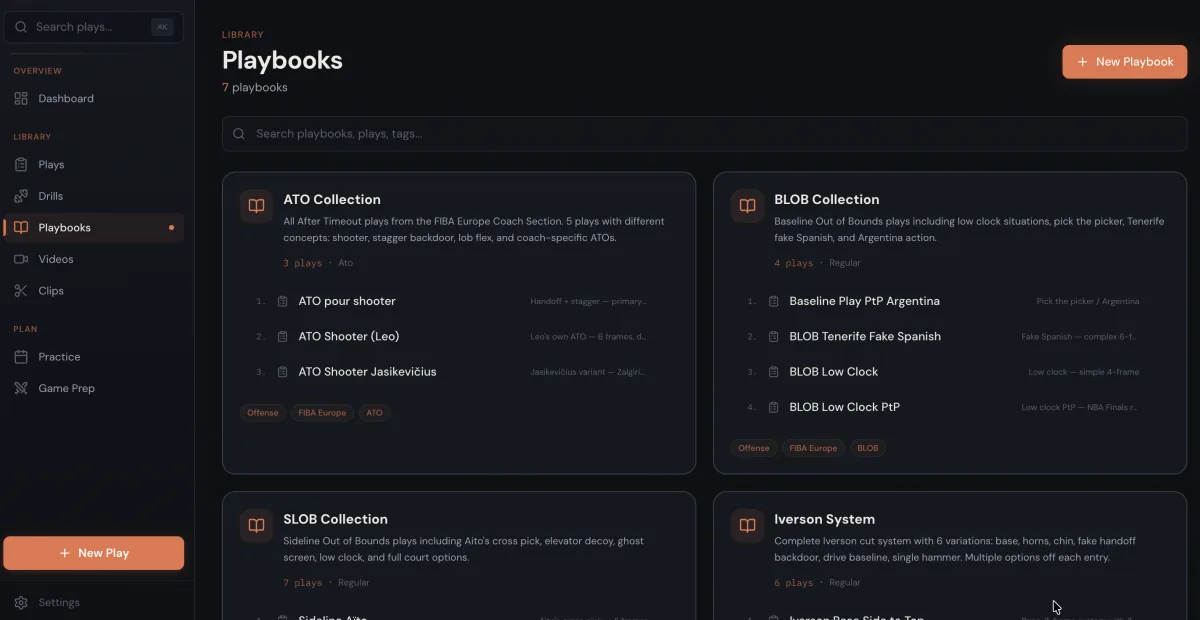Click the ATO tag chip
The width and height of the screenshot is (1200, 620).
[374, 412]
